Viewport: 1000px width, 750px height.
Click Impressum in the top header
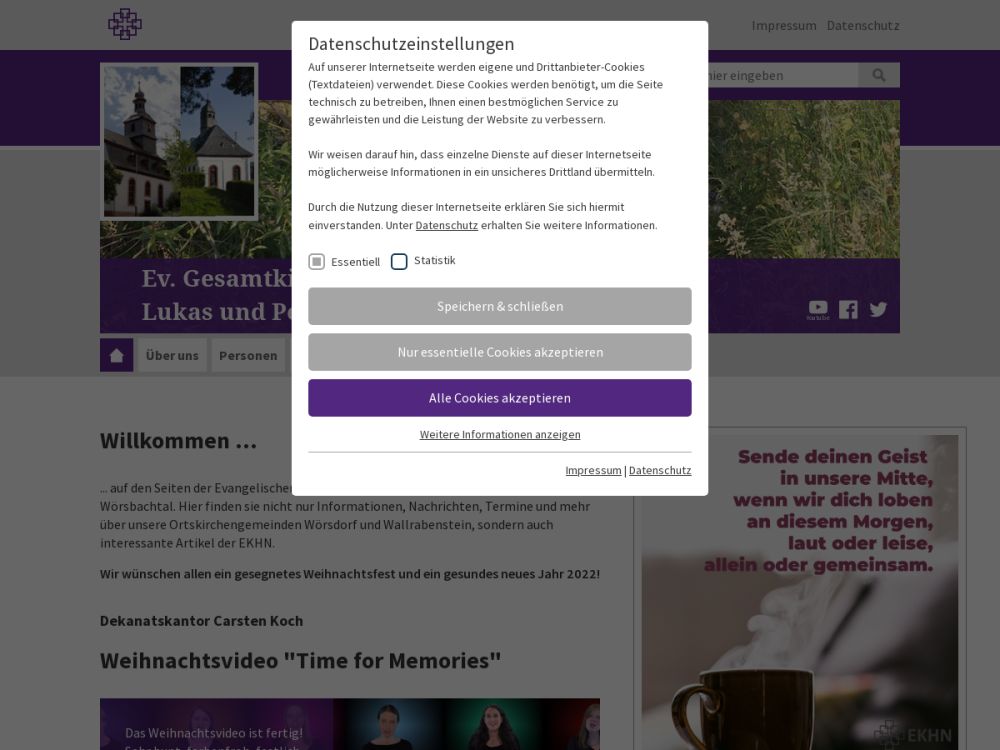[x=784, y=25]
